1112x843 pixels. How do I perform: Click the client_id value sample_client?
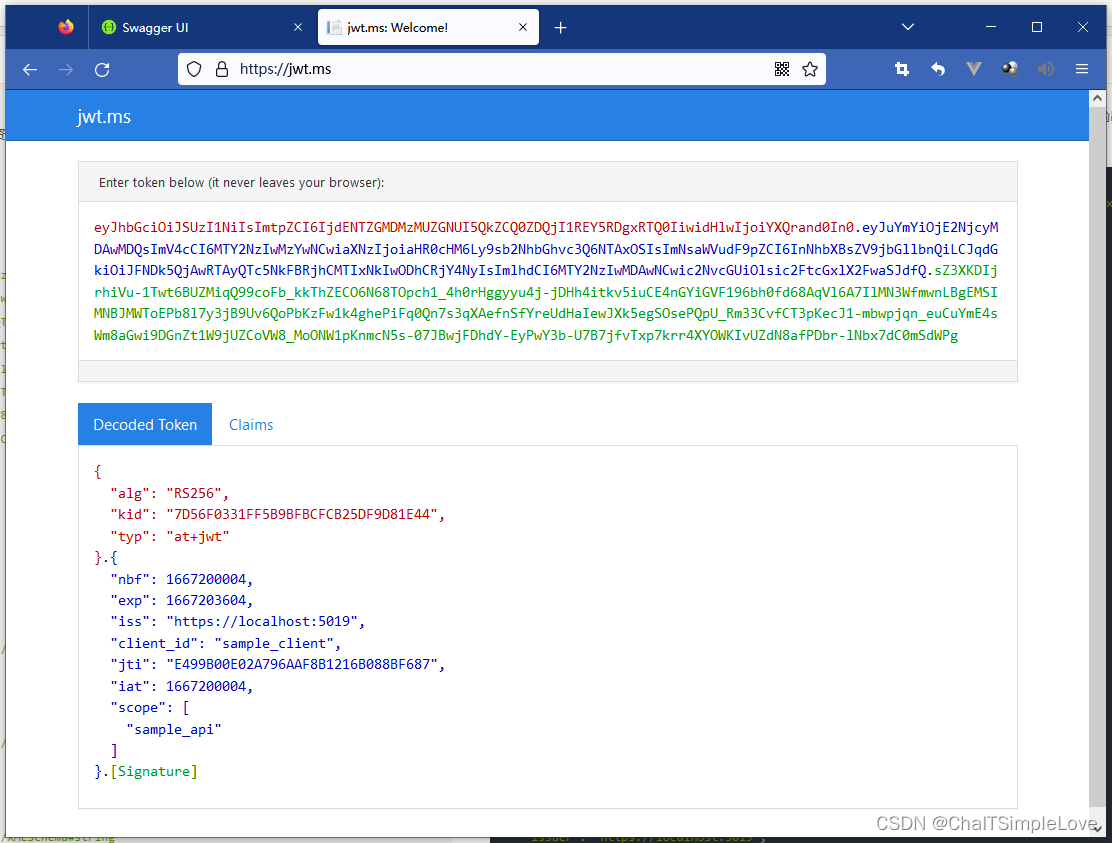pyautogui.click(x=274, y=644)
